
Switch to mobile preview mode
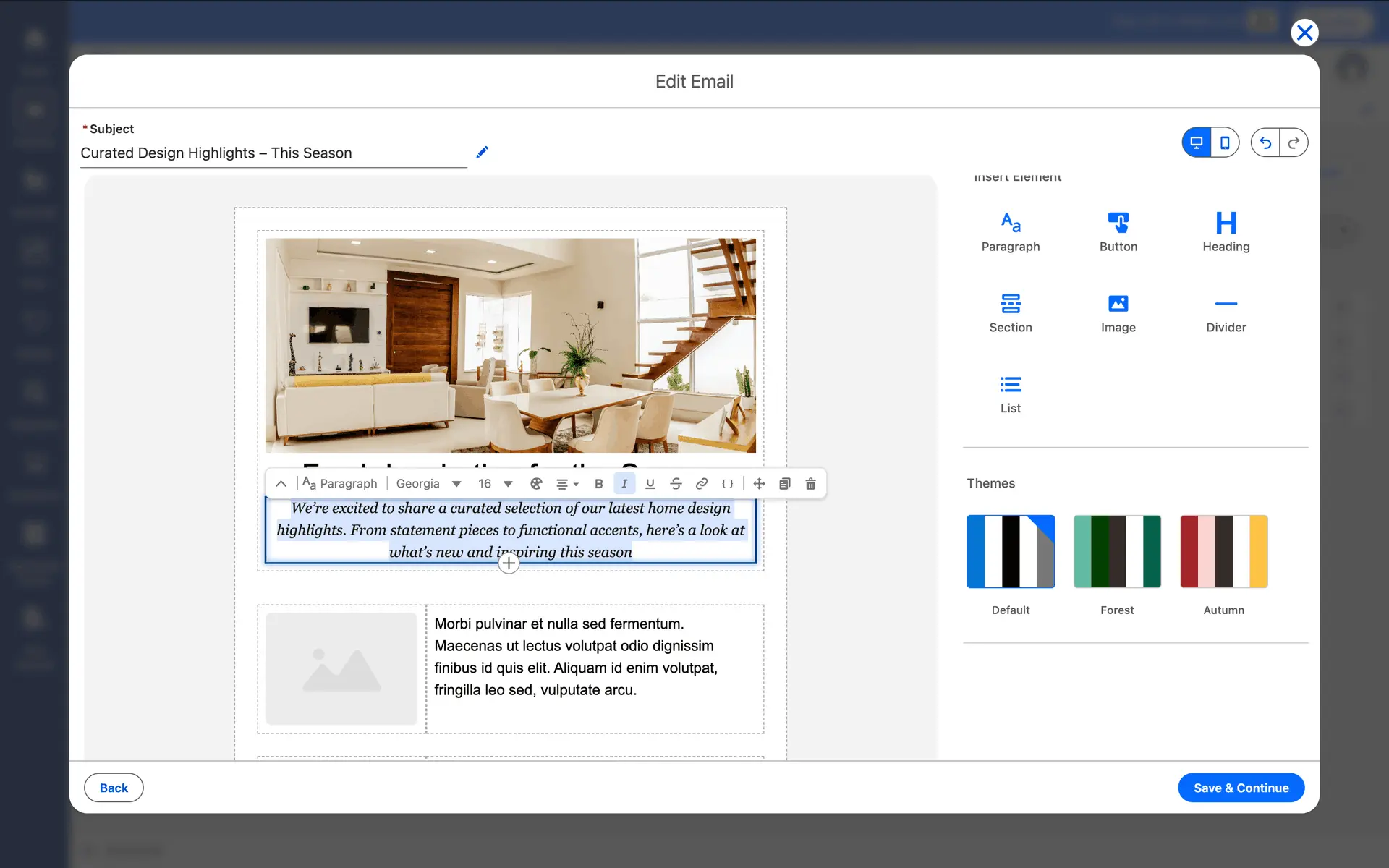[x=1225, y=142]
